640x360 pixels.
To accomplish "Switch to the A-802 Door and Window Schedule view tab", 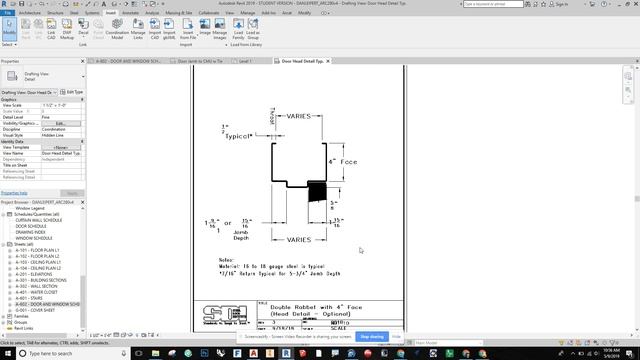I will tap(128, 61).
